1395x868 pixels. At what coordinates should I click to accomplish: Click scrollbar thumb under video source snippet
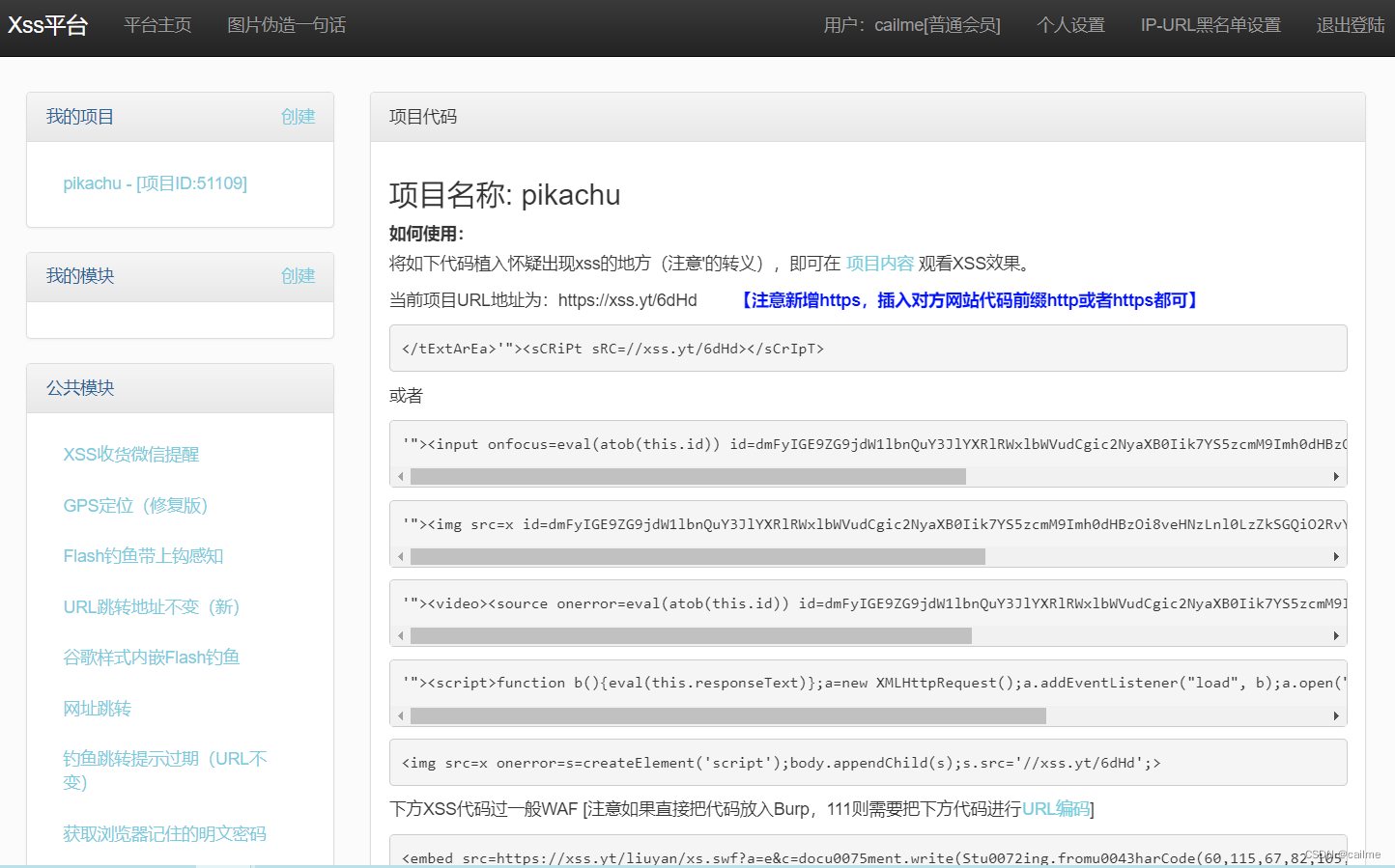[691, 636]
